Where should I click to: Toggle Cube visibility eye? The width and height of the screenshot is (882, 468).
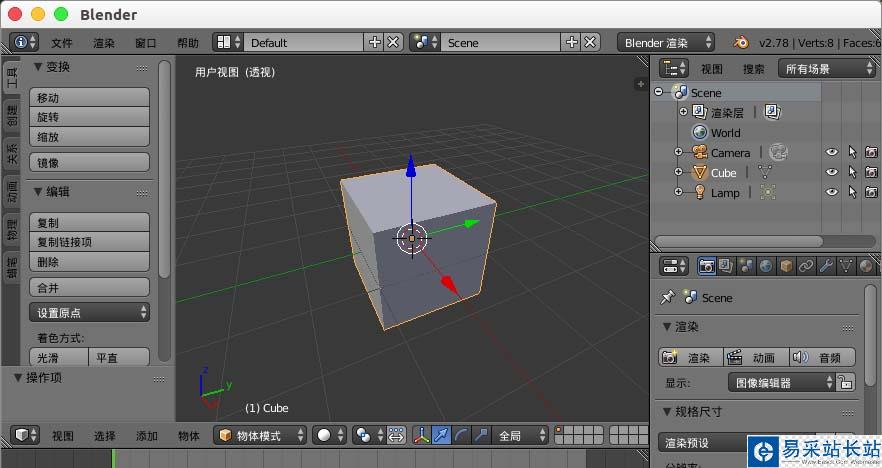click(831, 172)
